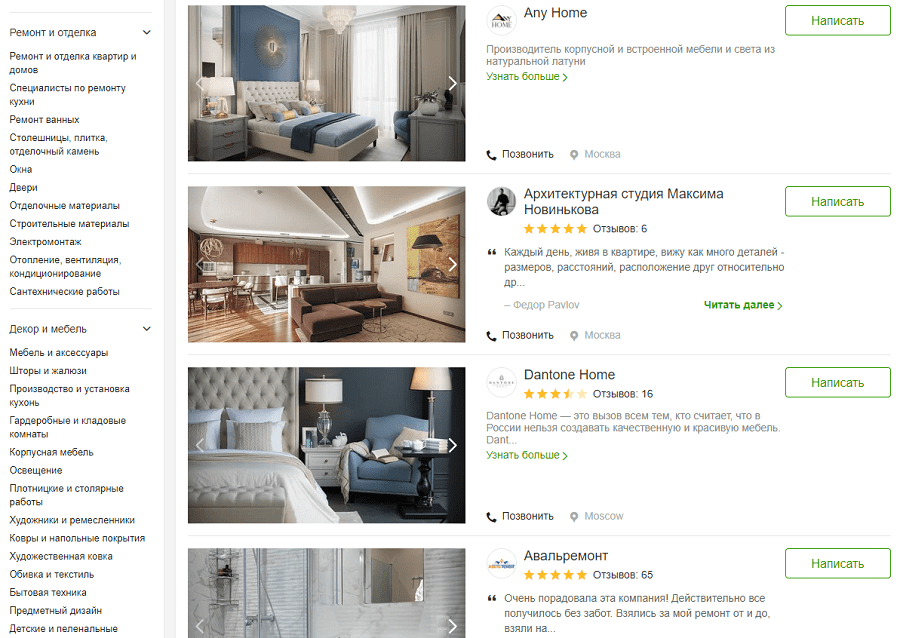Click the Dantone Home logo avatar
Screen dimensions: 900x638
(x=501, y=382)
